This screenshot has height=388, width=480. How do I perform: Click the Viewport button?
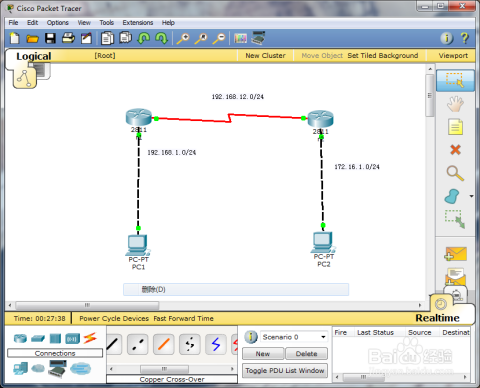(453, 56)
